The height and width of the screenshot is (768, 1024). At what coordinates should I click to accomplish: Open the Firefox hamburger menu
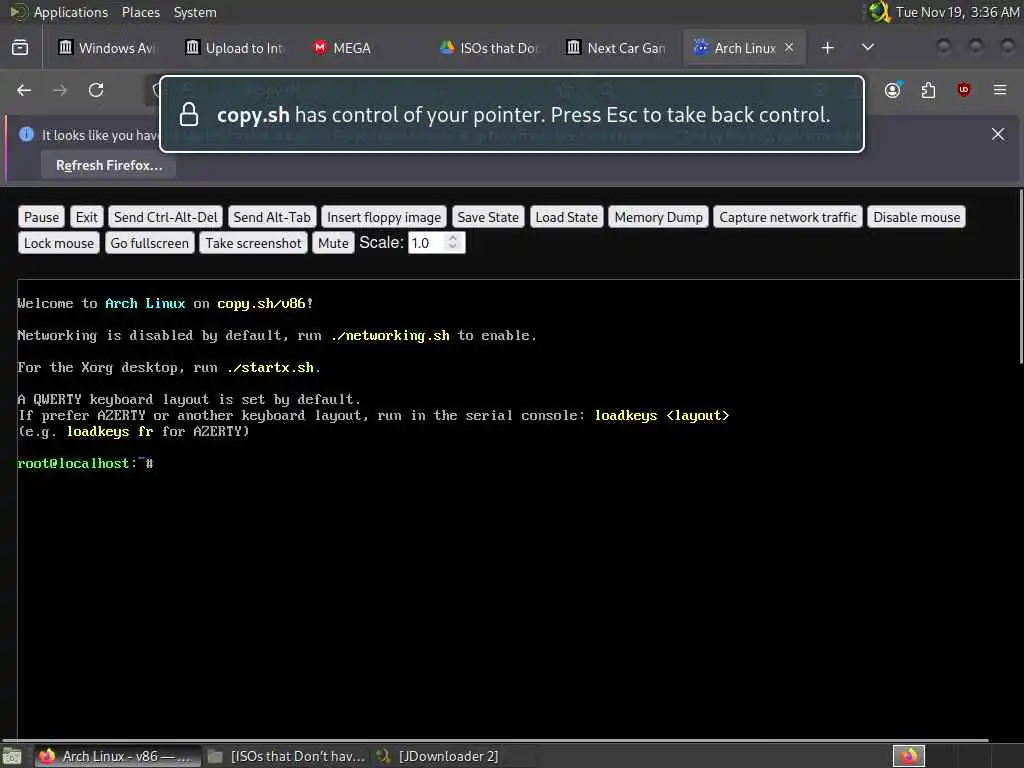pyautogui.click(x=1000, y=89)
